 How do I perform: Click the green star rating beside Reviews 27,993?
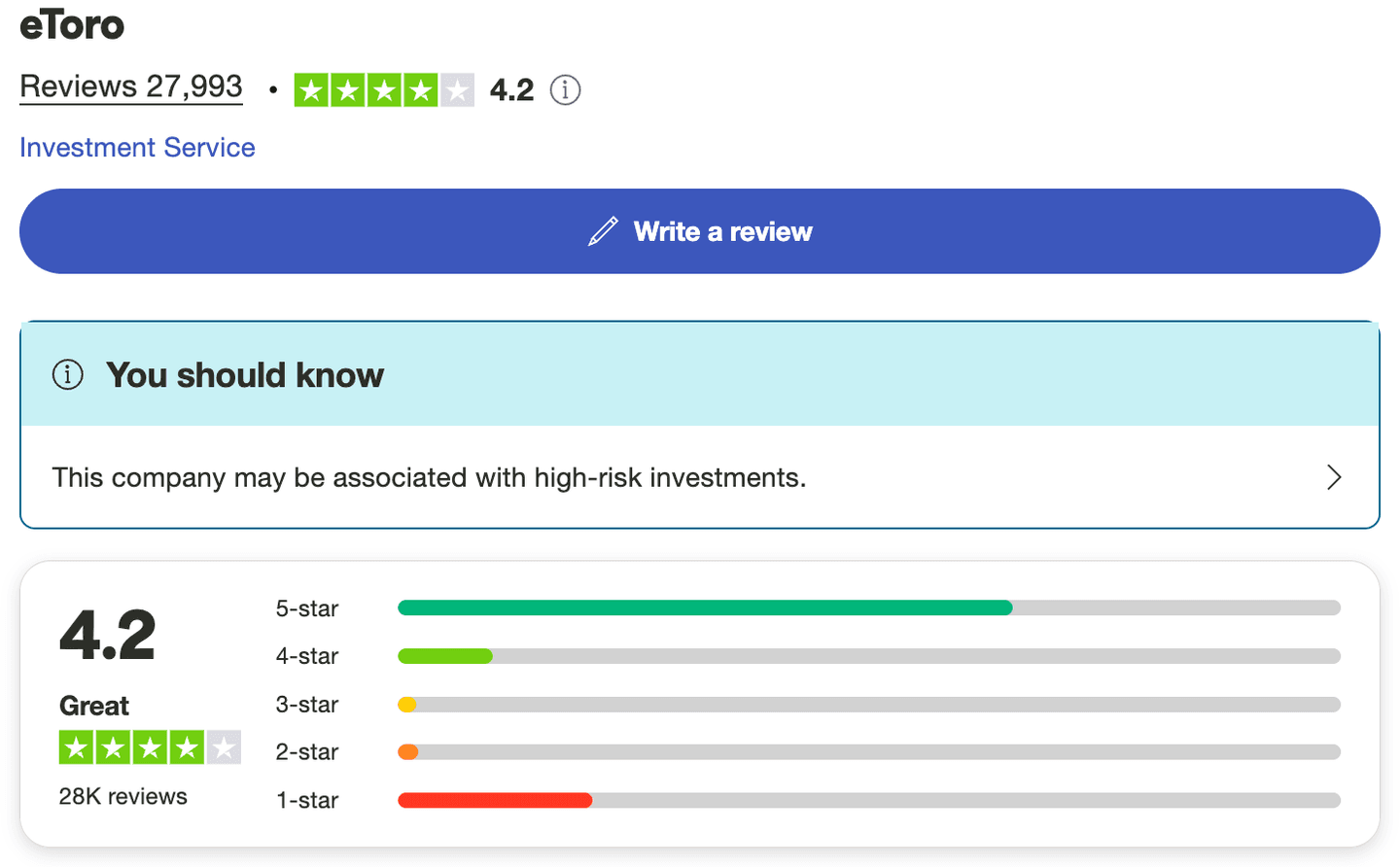(383, 89)
